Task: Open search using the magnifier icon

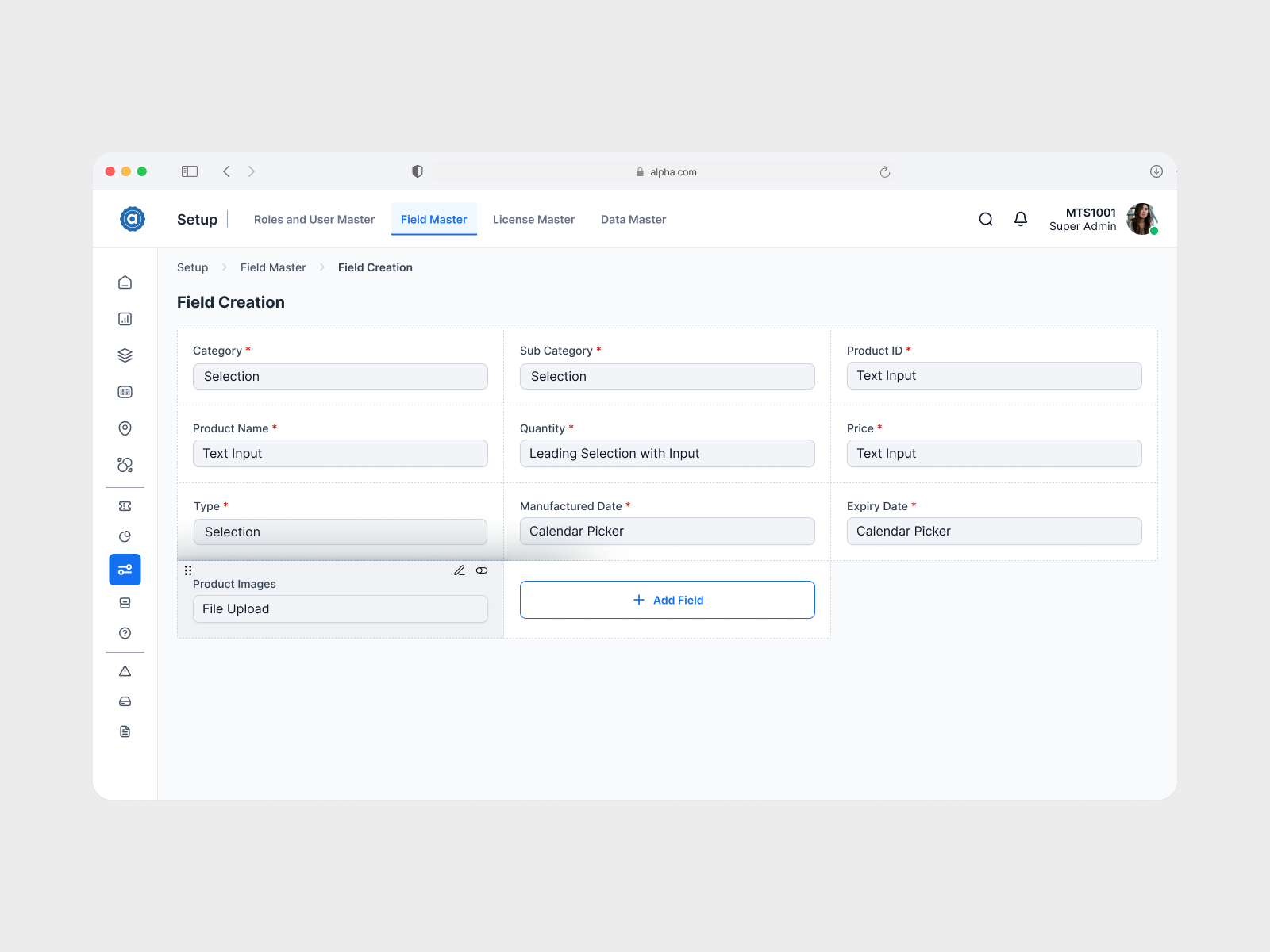Action: pos(985,219)
